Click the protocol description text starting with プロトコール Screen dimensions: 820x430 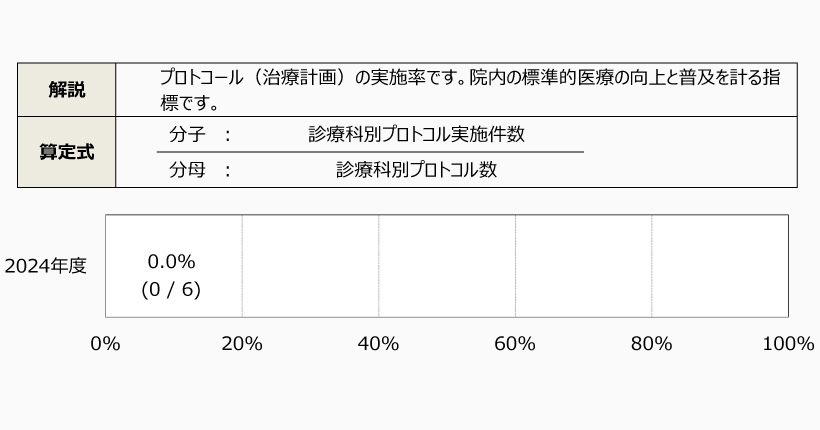[469, 78]
